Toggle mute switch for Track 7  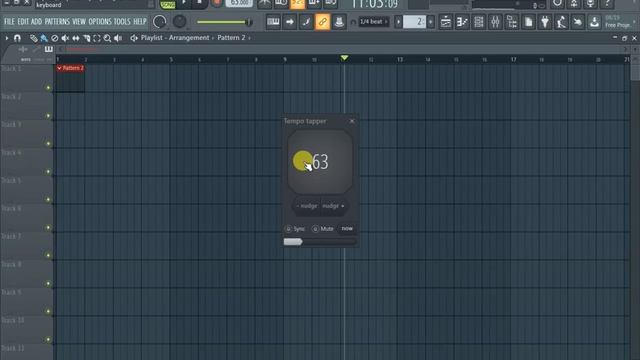tap(48, 256)
